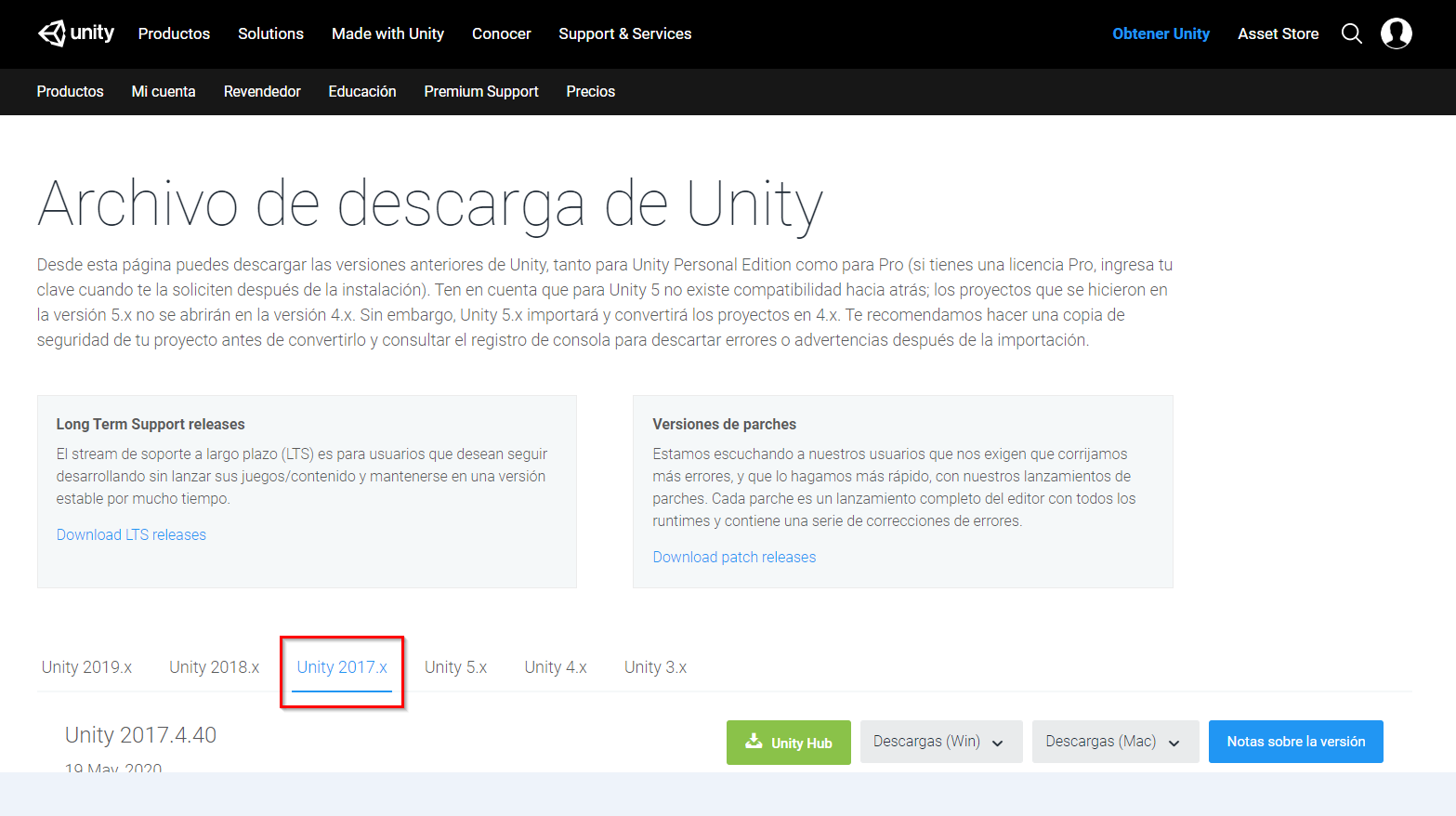This screenshot has width=1456, height=816.
Task: Switch to Unity 3.x tab
Action: [655, 667]
